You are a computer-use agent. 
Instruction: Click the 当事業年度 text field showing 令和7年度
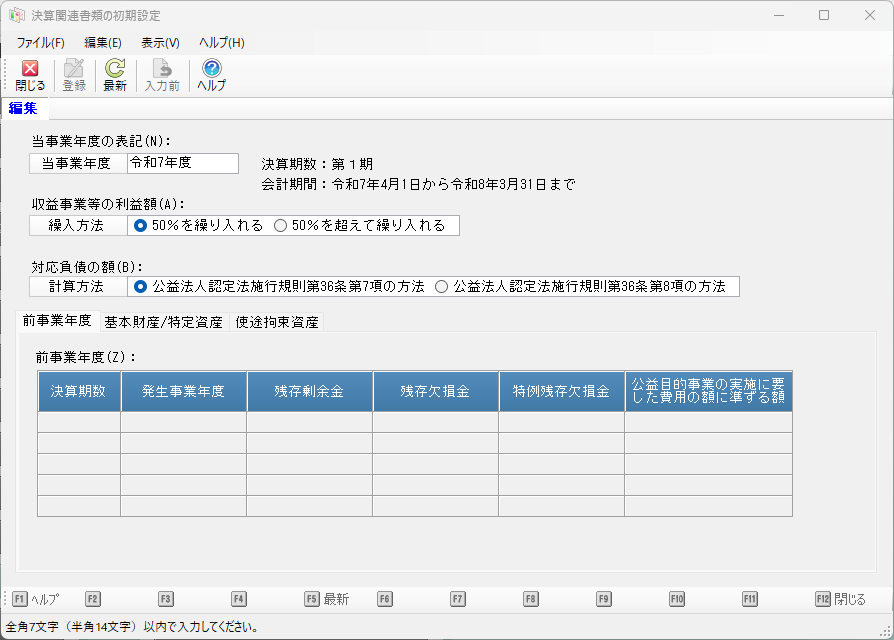coord(183,164)
